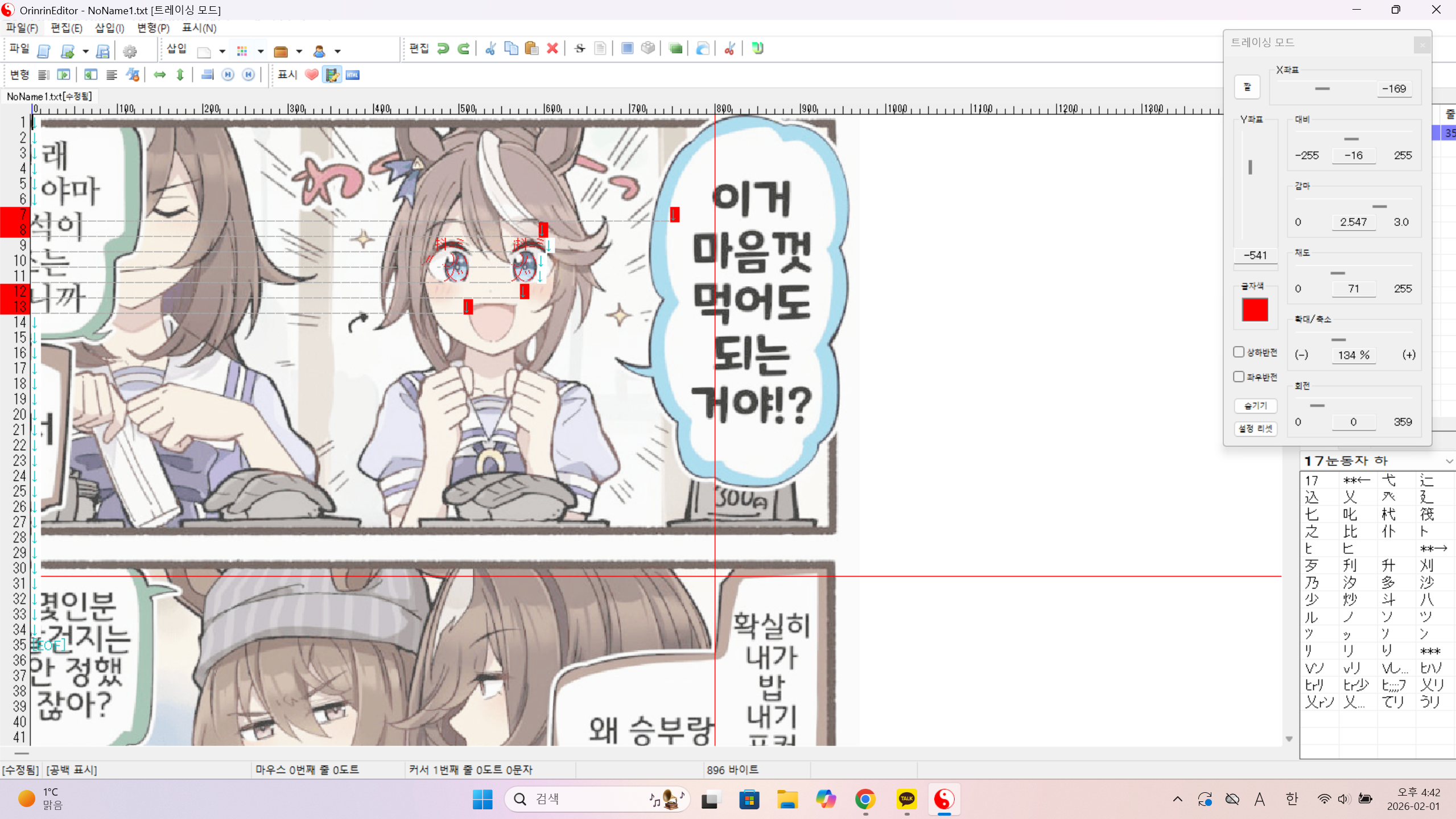Click the red 글자색 color swatch
The height and width of the screenshot is (819, 1456).
[x=1255, y=310]
